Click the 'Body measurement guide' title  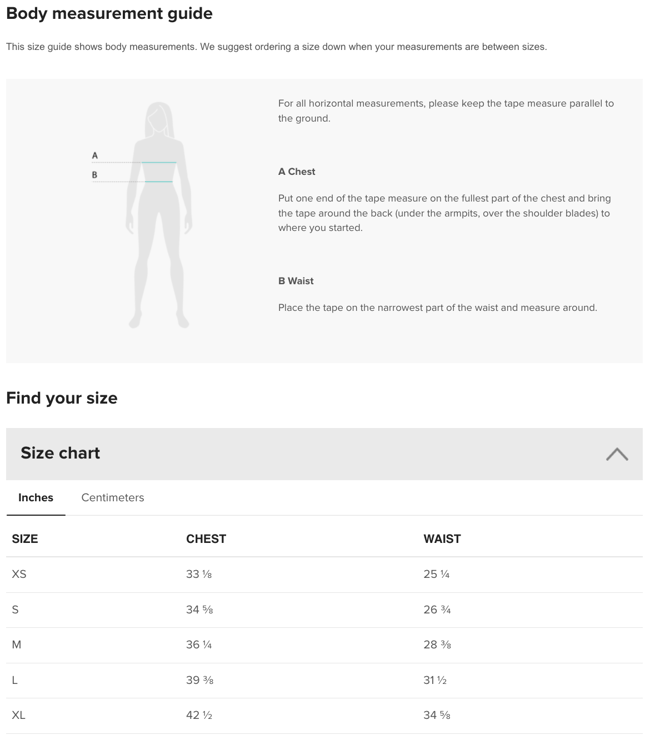(109, 14)
